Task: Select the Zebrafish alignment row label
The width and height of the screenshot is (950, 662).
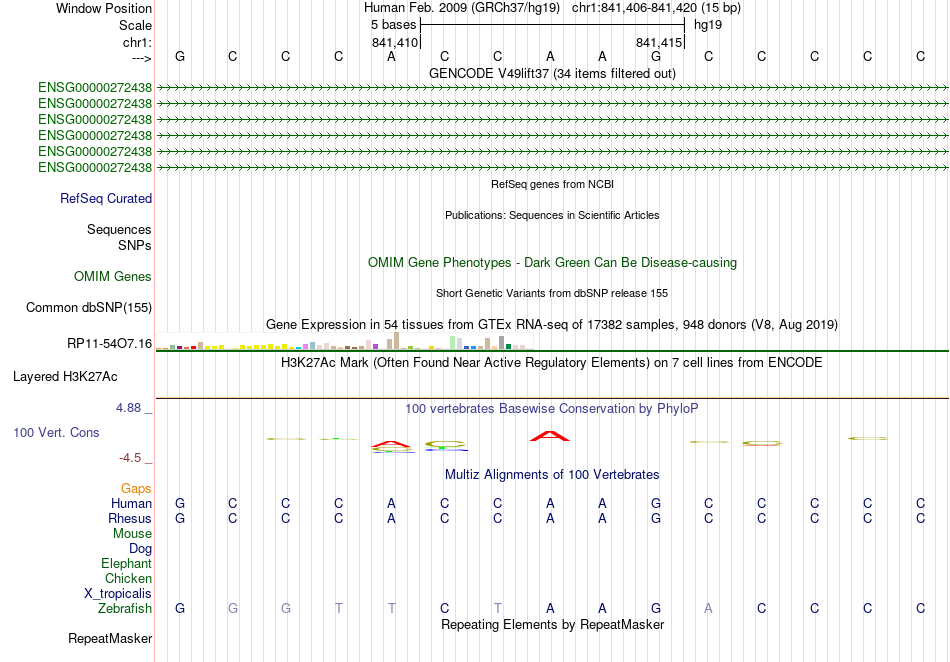Action: [x=125, y=608]
